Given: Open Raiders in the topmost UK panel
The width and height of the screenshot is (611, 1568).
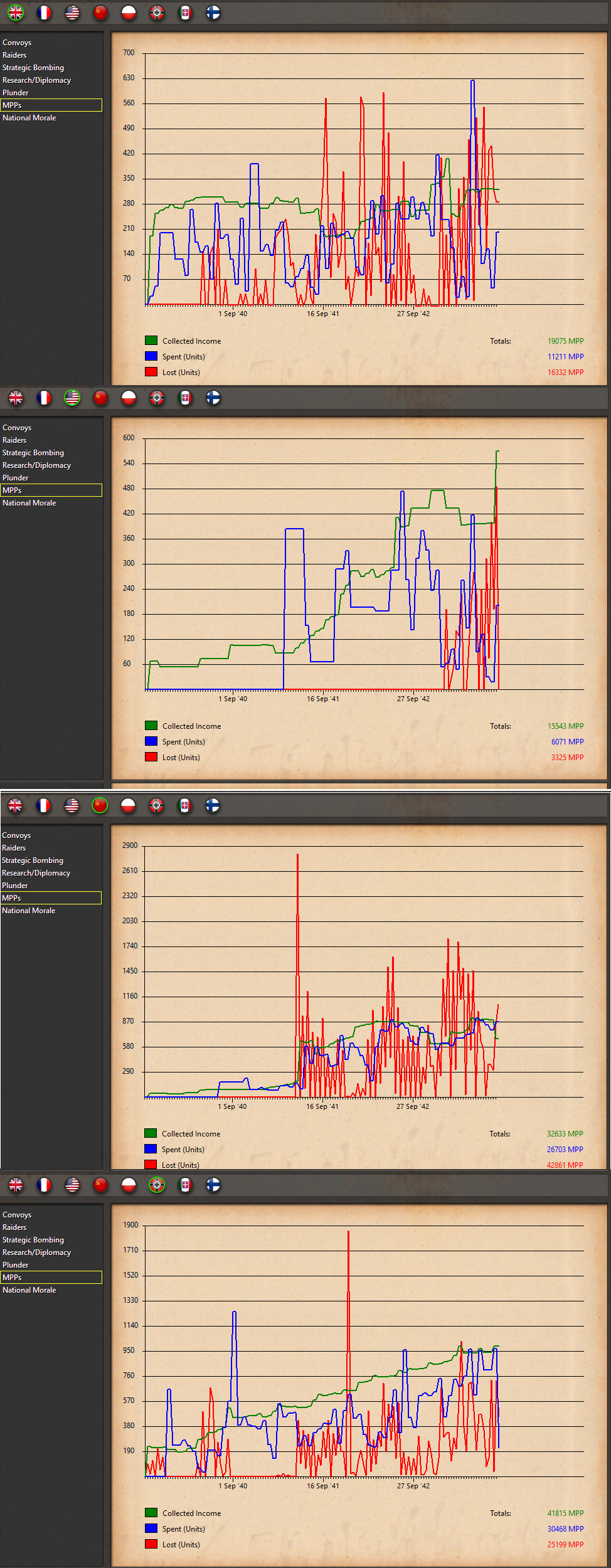Looking at the screenshot, I should click(14, 55).
